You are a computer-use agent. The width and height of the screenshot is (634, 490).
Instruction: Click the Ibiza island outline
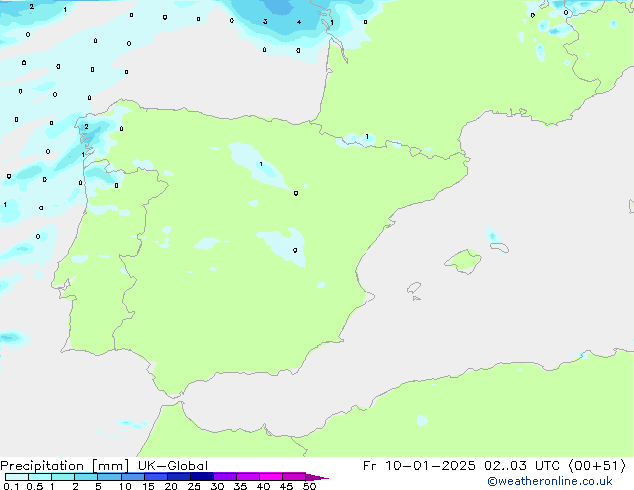[414, 288]
